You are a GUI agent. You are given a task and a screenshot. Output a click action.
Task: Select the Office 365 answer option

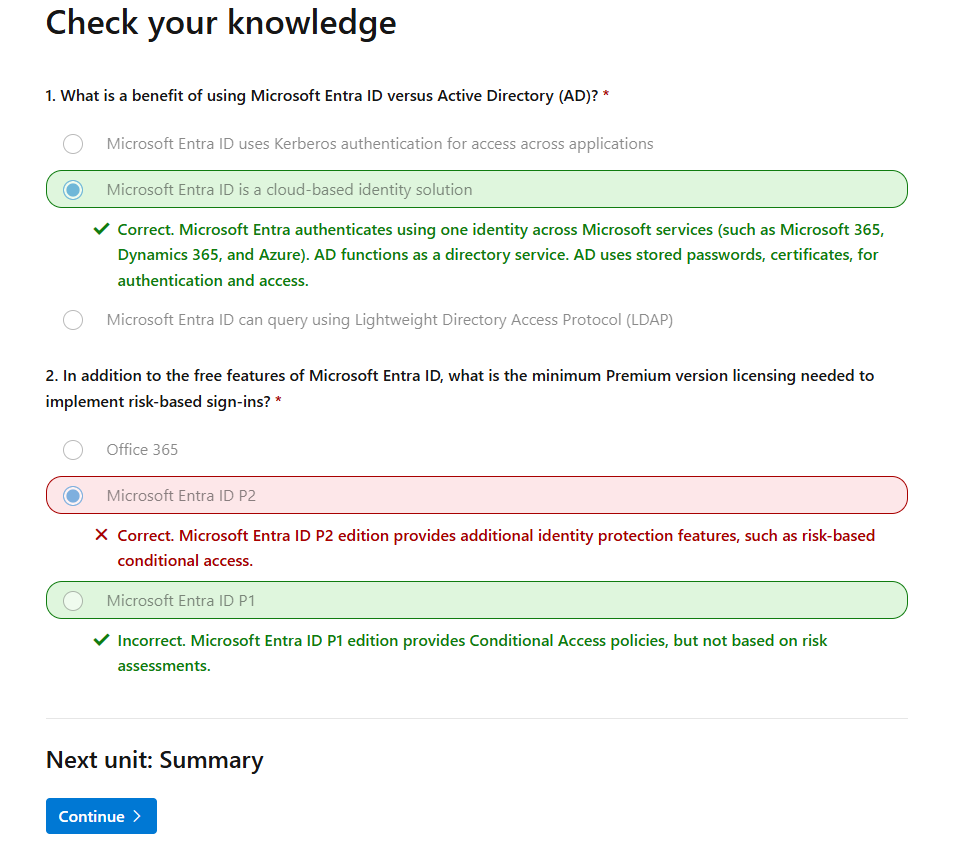pos(72,449)
